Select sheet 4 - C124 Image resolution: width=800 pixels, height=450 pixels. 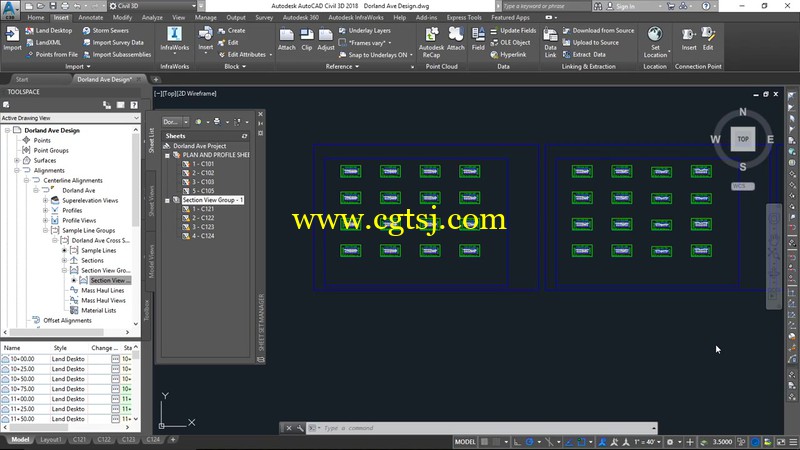click(x=198, y=236)
